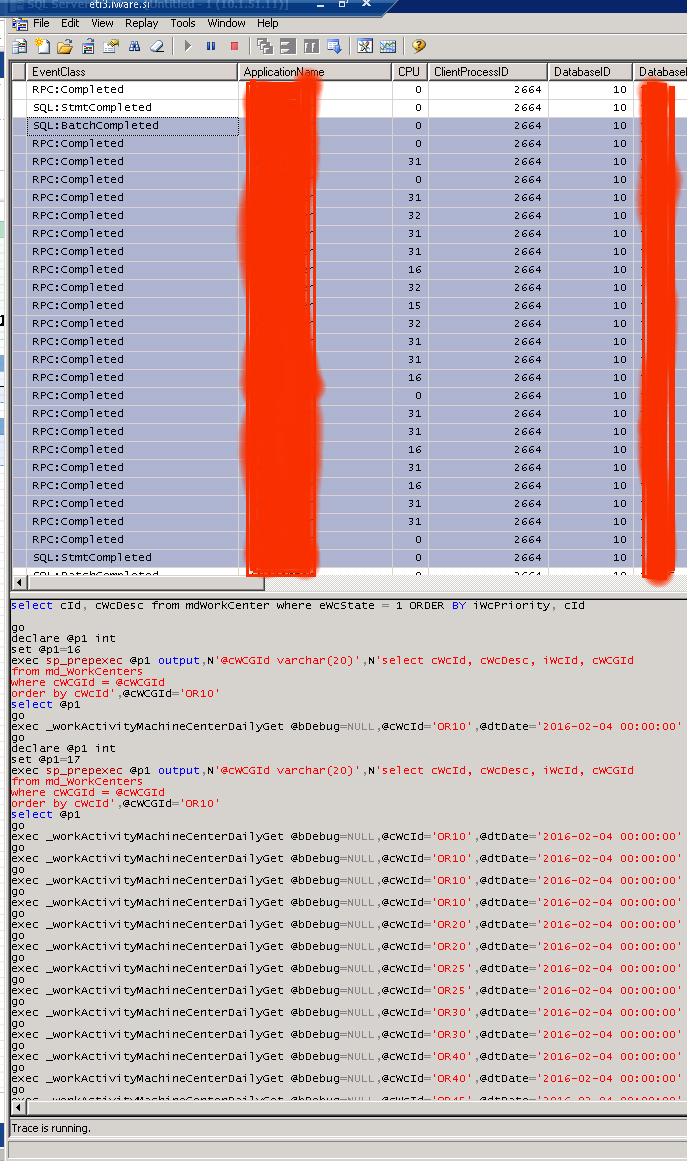Pause the running trace
Image resolution: width=687 pixels, height=1161 pixels.
coord(211,47)
